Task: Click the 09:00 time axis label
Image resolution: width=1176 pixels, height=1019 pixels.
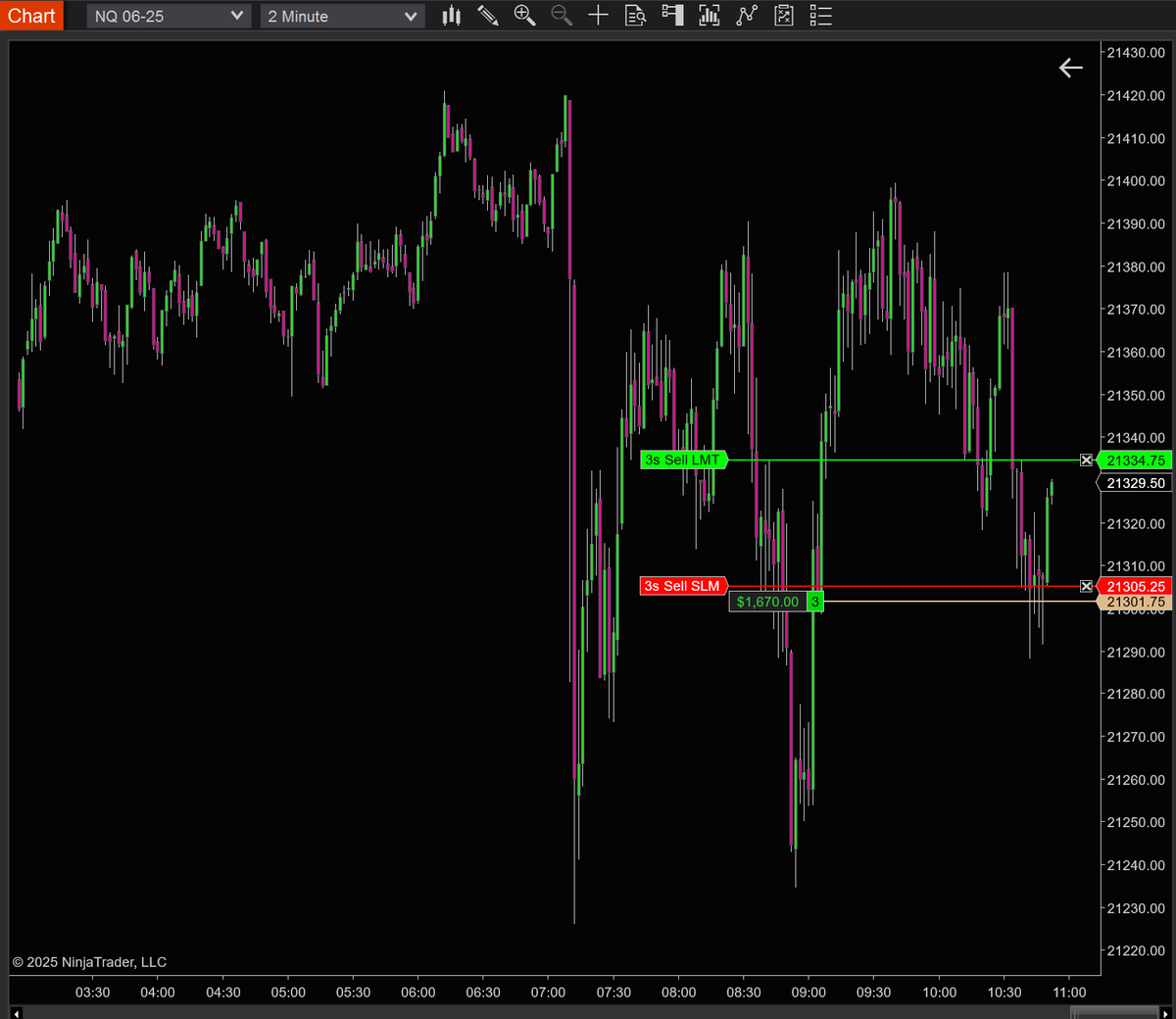Action: click(808, 993)
